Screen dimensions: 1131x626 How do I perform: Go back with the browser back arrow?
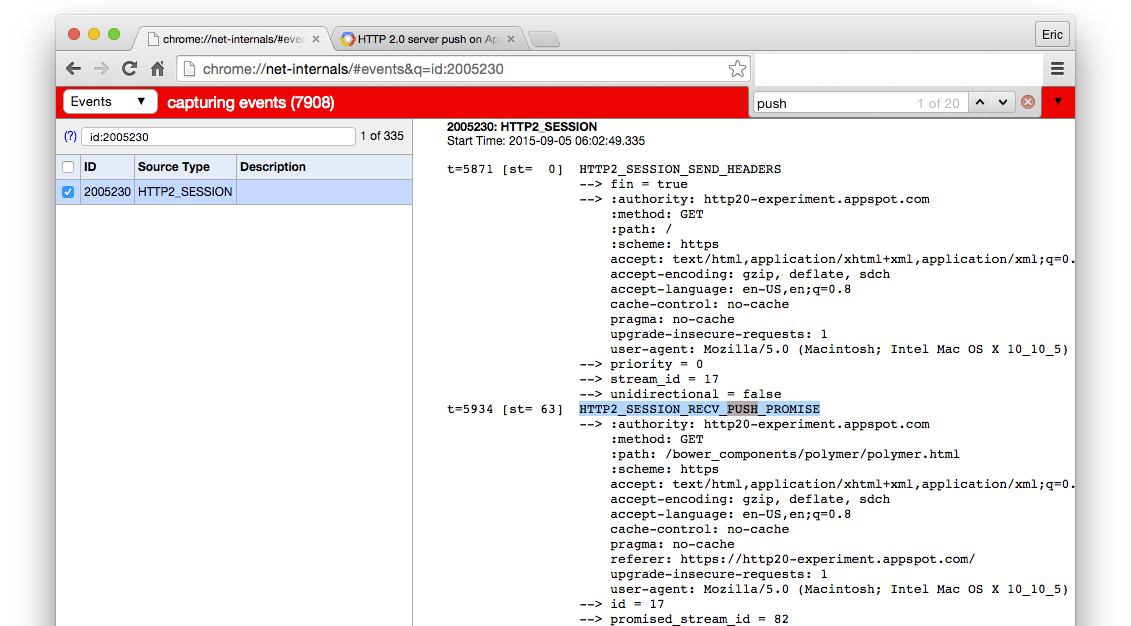click(73, 69)
